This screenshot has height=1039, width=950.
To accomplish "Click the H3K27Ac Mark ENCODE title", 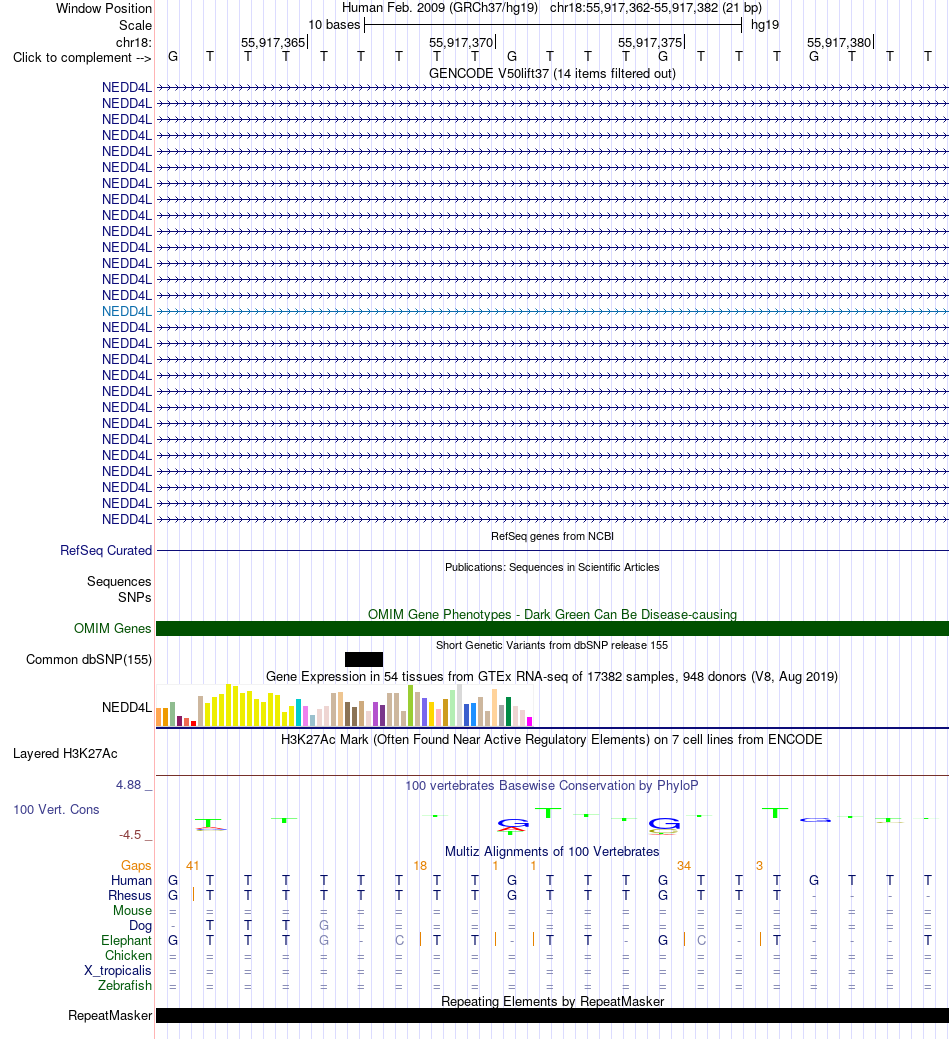I will tap(552, 739).
